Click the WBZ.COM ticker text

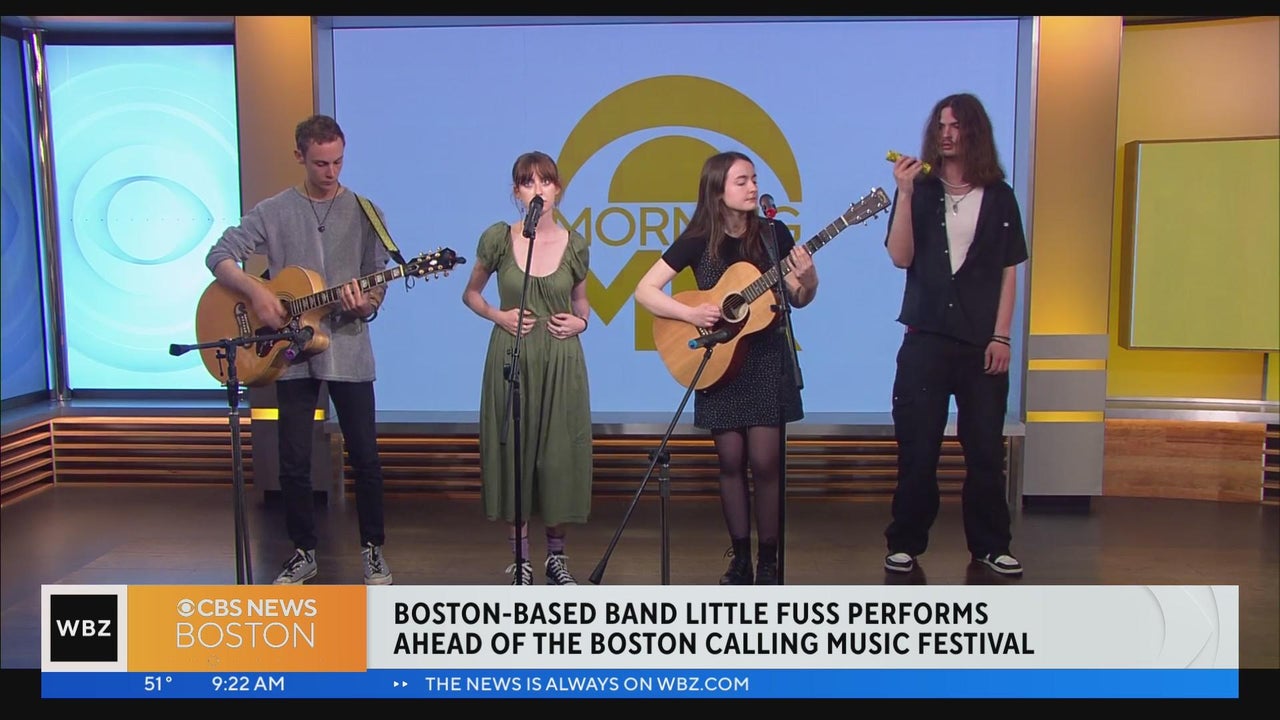click(587, 684)
